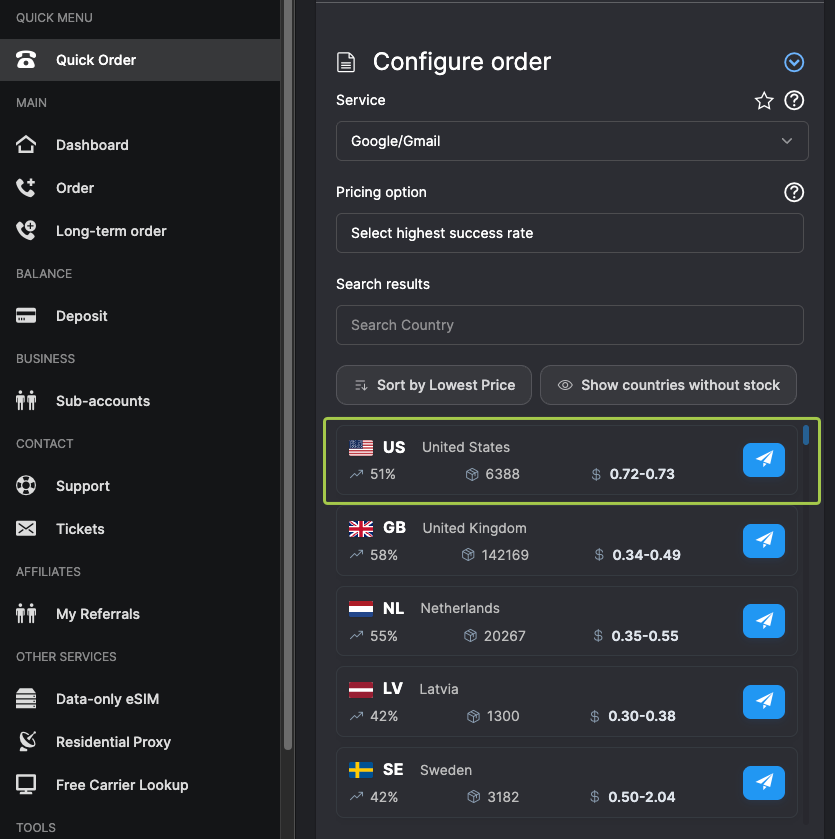This screenshot has height=839, width=835.
Task: Click the Latvia paper plane order button
Action: pos(764,702)
